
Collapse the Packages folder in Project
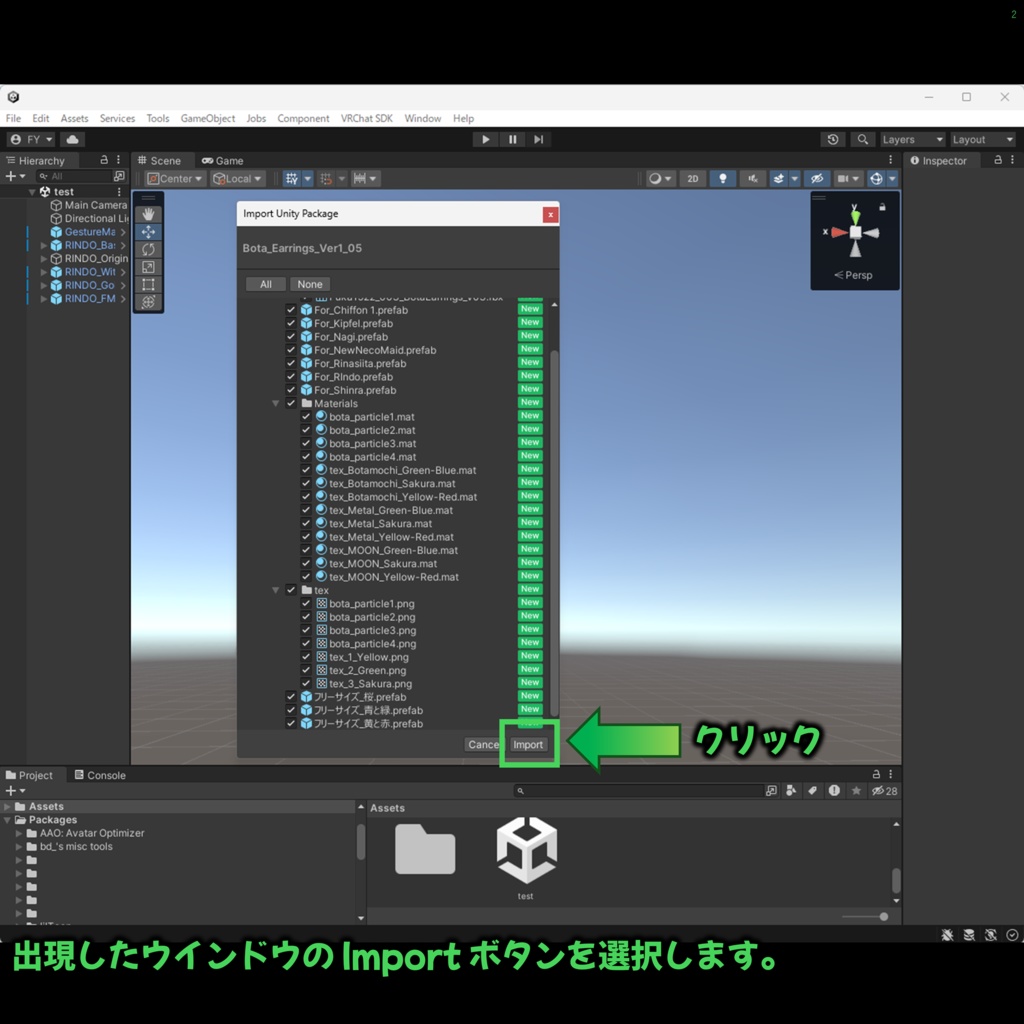tap(8, 820)
